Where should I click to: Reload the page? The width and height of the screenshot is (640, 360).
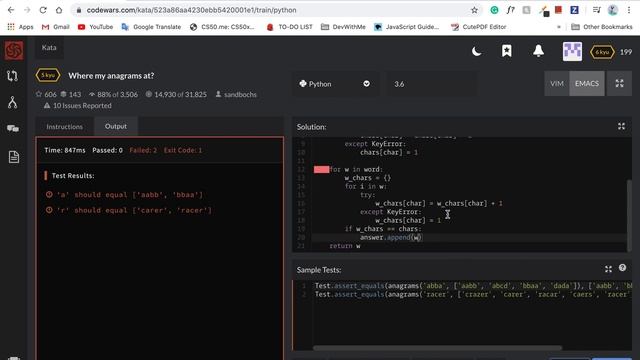tap(43, 10)
